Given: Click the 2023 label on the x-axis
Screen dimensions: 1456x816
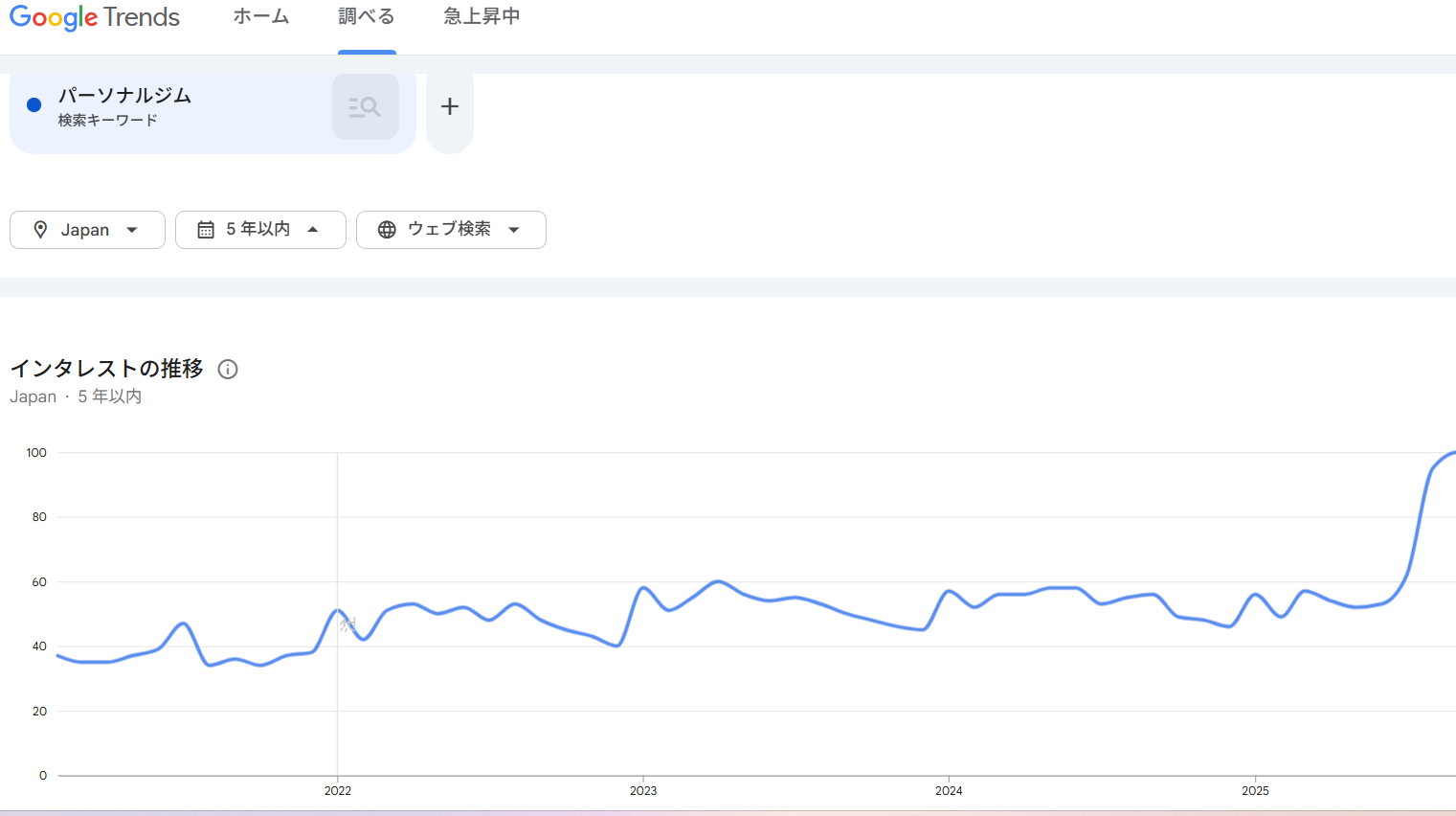Looking at the screenshot, I should pyautogui.click(x=643, y=791).
